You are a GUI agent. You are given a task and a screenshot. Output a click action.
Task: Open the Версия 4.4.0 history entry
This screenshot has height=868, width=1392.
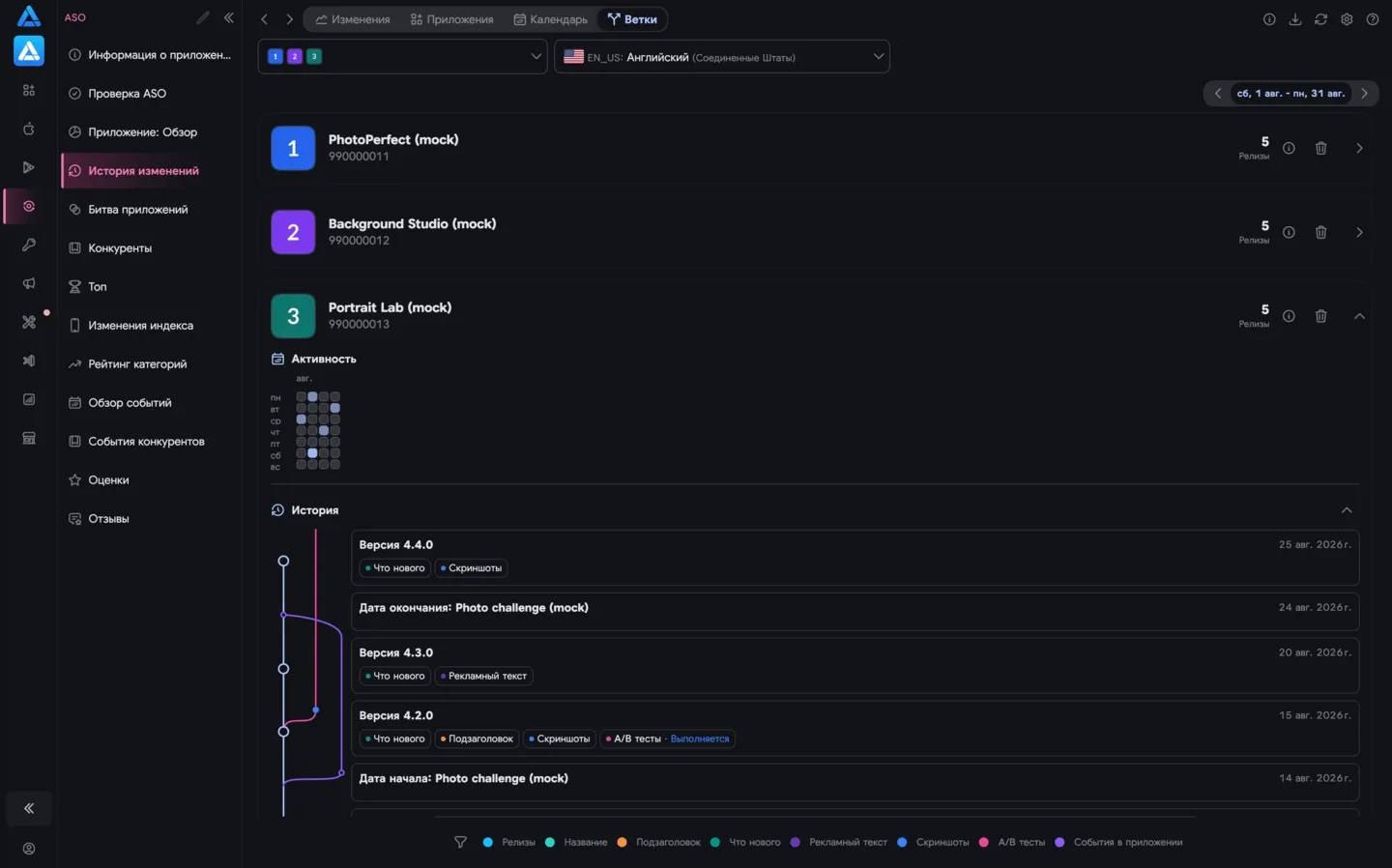855,557
